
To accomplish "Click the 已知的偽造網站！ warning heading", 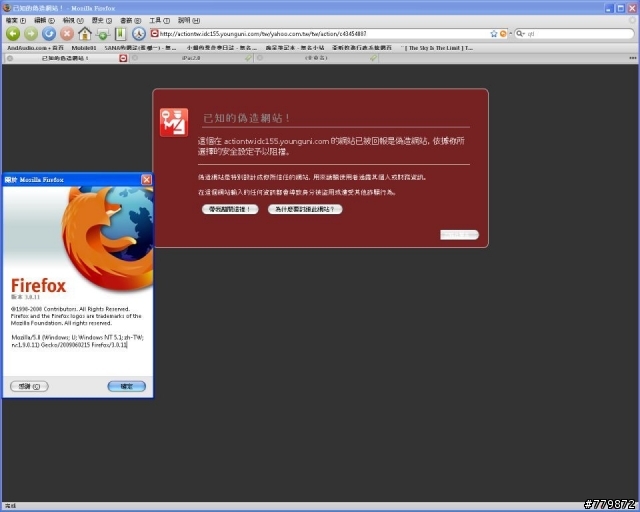I will click(247, 118).
